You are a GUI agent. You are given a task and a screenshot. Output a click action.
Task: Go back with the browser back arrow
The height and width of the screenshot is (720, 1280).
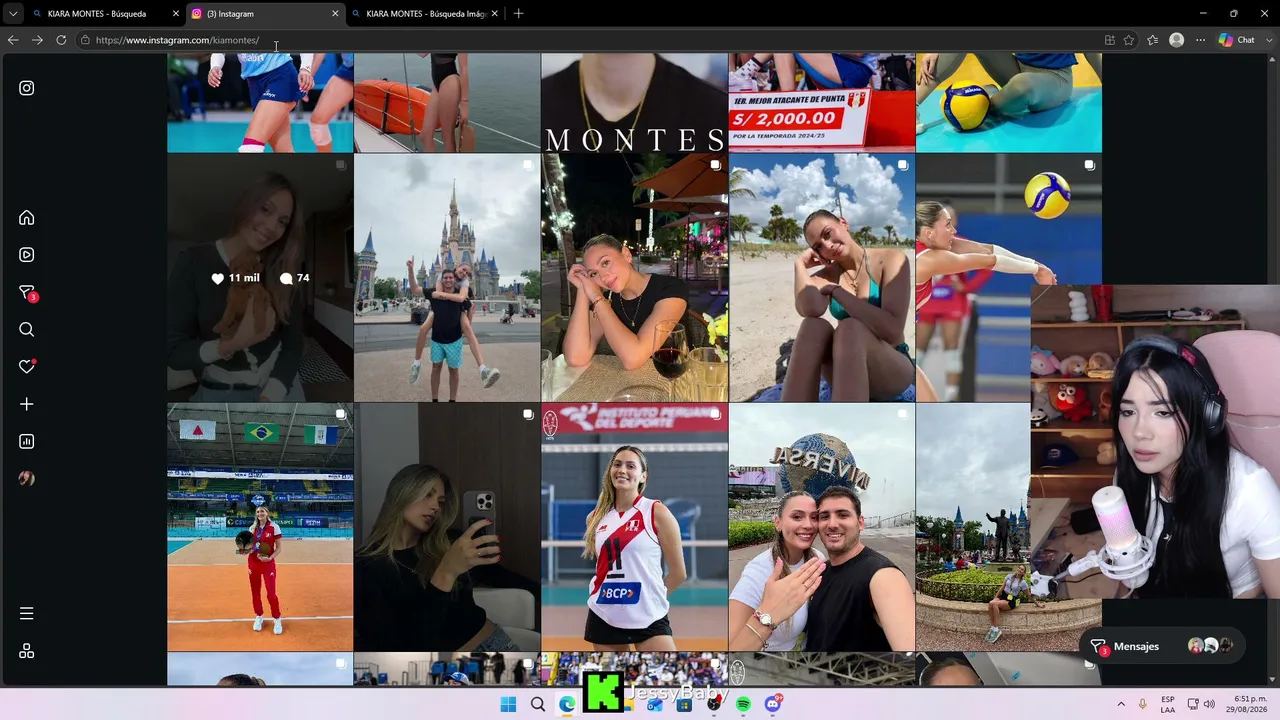[x=13, y=40]
